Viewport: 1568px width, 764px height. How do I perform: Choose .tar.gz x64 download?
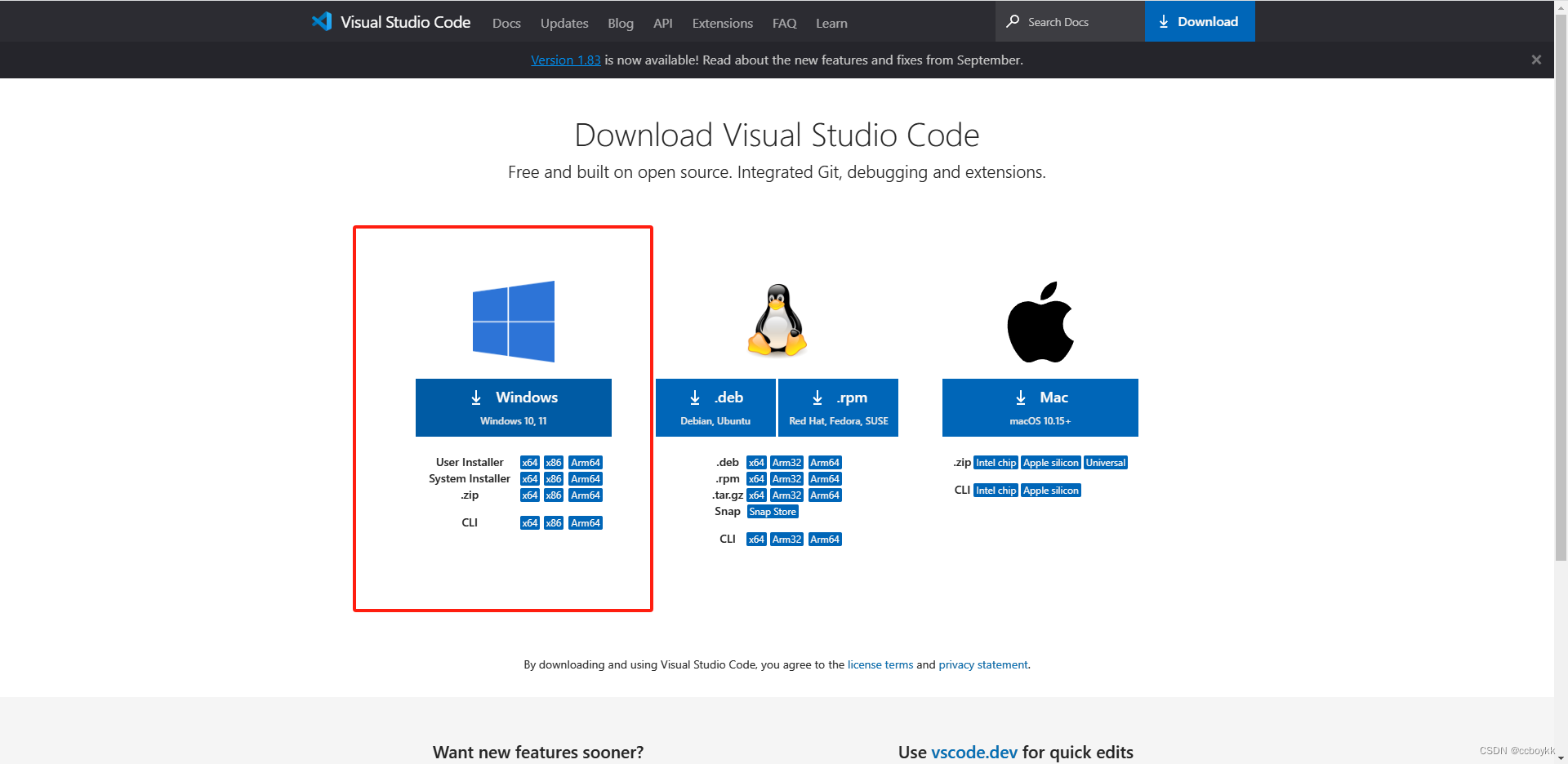tap(756, 495)
